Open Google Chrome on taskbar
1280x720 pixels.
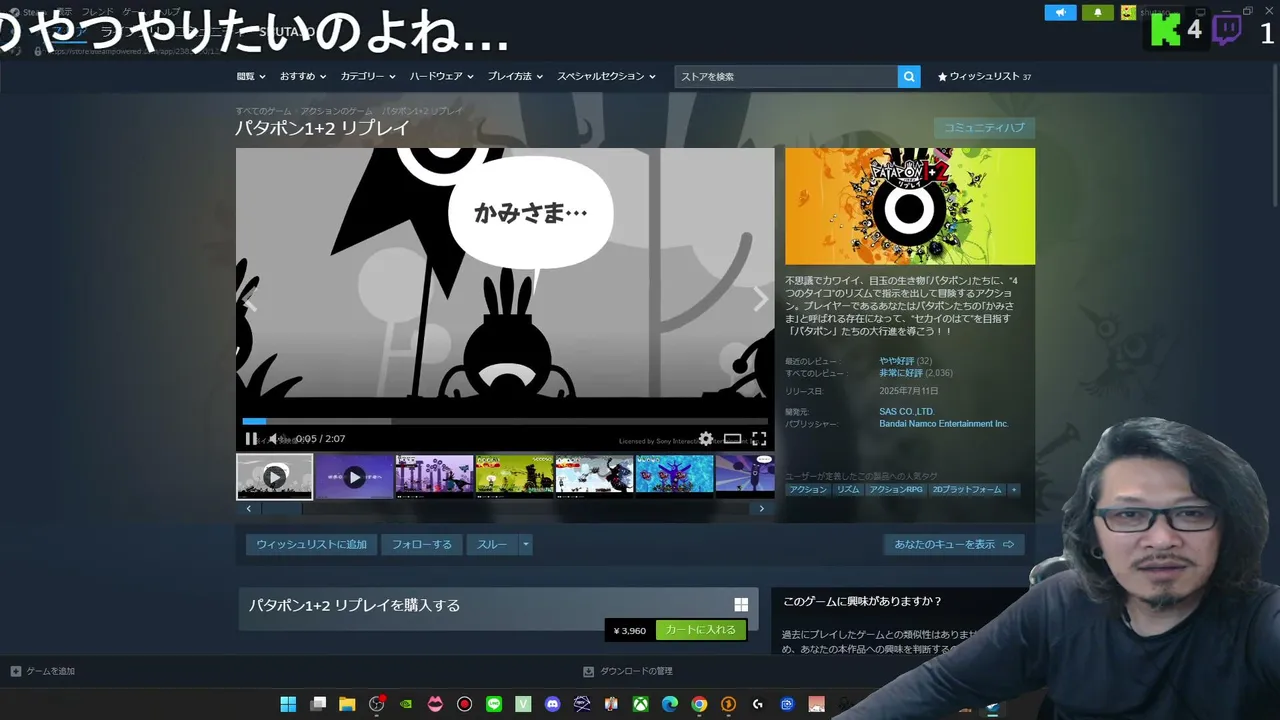pos(699,704)
